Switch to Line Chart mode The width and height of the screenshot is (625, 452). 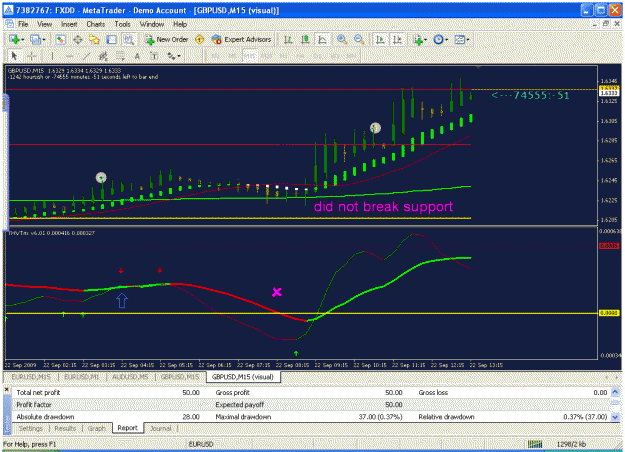click(x=322, y=39)
